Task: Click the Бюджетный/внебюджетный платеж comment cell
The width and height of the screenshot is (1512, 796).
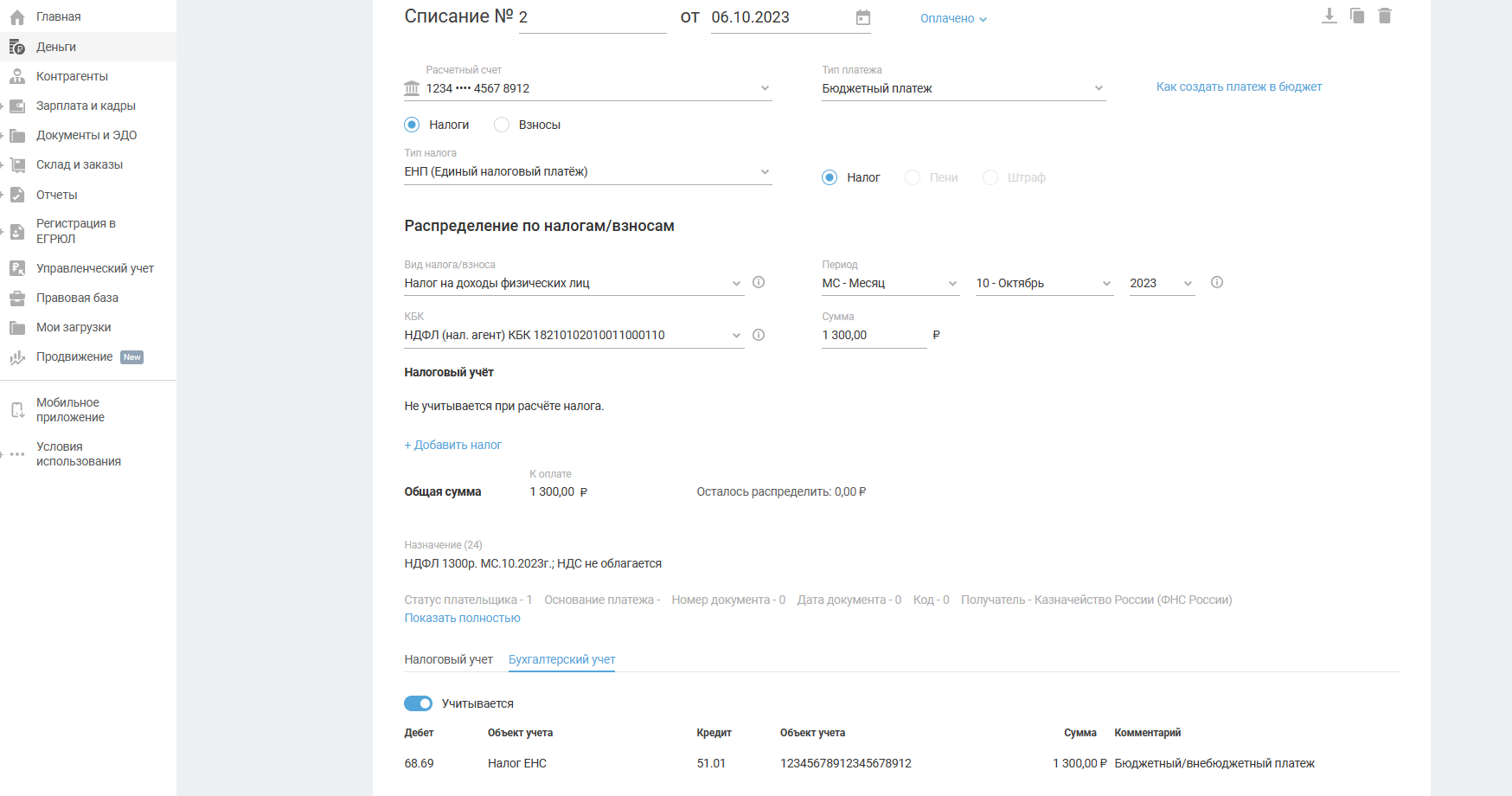Action: [1214, 763]
